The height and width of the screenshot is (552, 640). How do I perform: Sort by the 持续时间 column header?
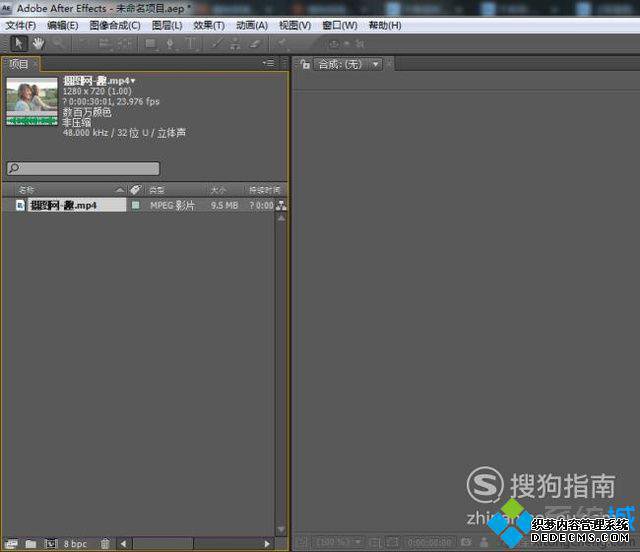264,190
